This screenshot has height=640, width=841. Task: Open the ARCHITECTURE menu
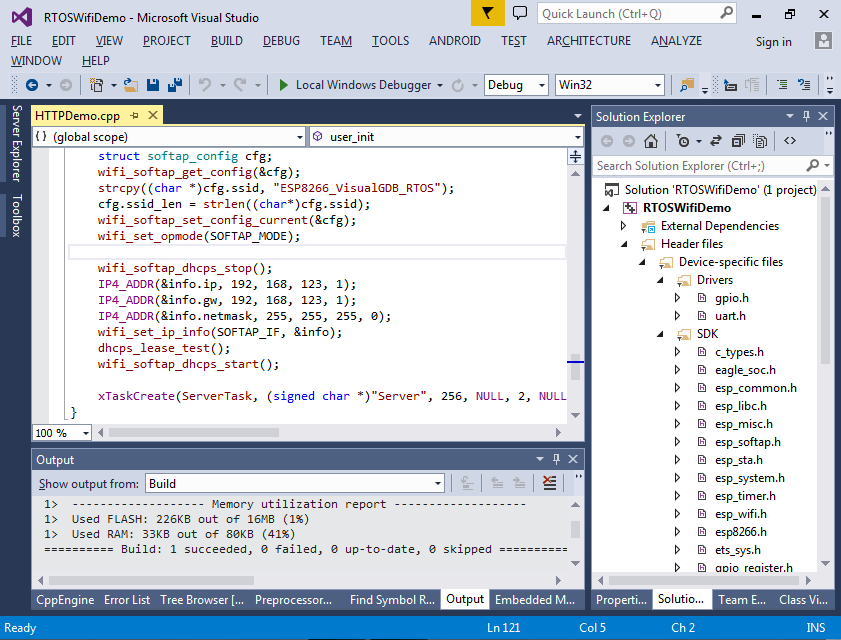(589, 41)
